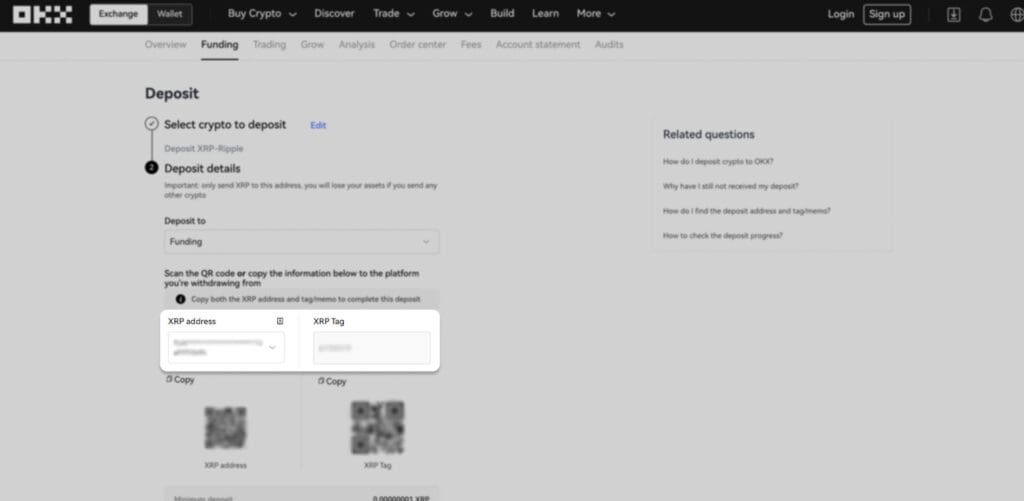
Task: Click the completed step checkmark icon
Action: click(x=152, y=124)
